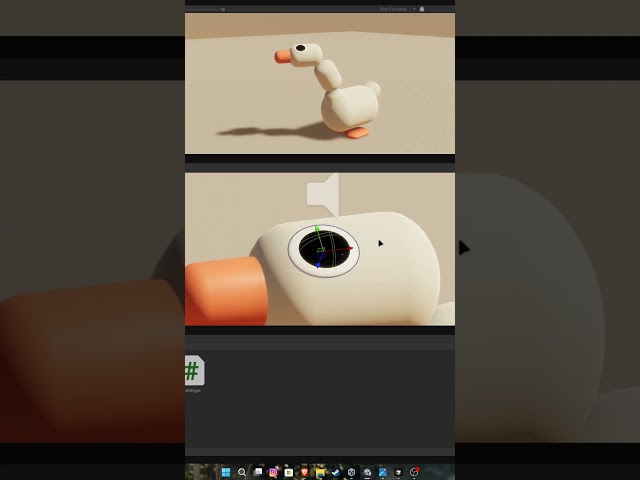Adjust the Game view scale slider
The width and height of the screenshot is (640, 480).
[x=202, y=9]
